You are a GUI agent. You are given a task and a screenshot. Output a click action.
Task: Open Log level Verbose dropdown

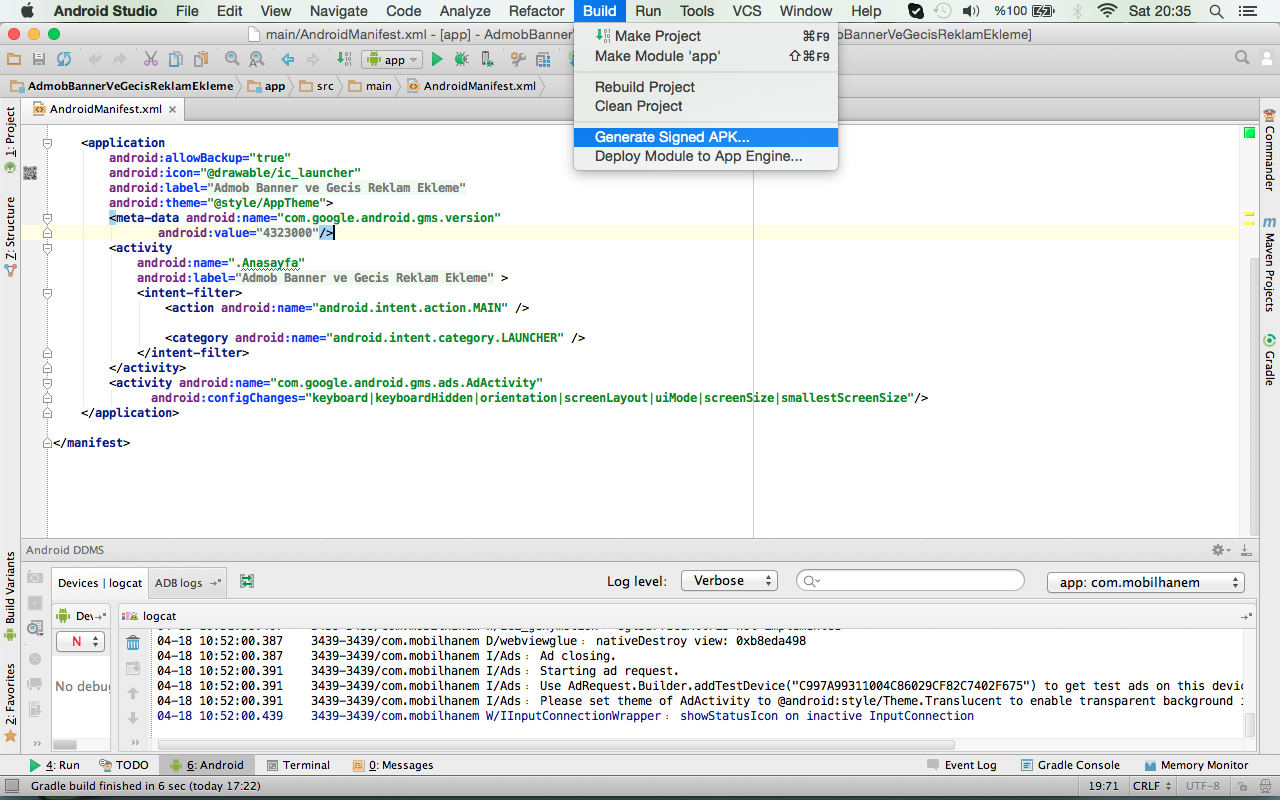[729, 581]
